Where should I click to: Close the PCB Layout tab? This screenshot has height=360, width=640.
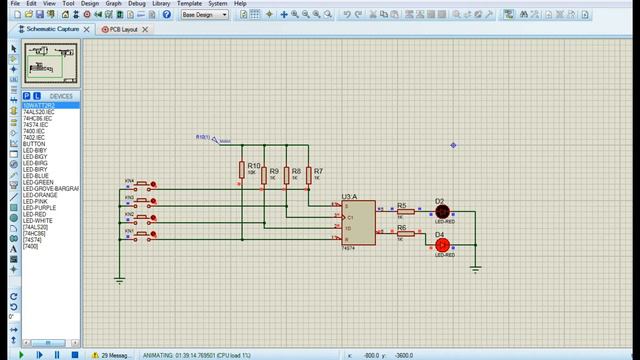coord(145,29)
